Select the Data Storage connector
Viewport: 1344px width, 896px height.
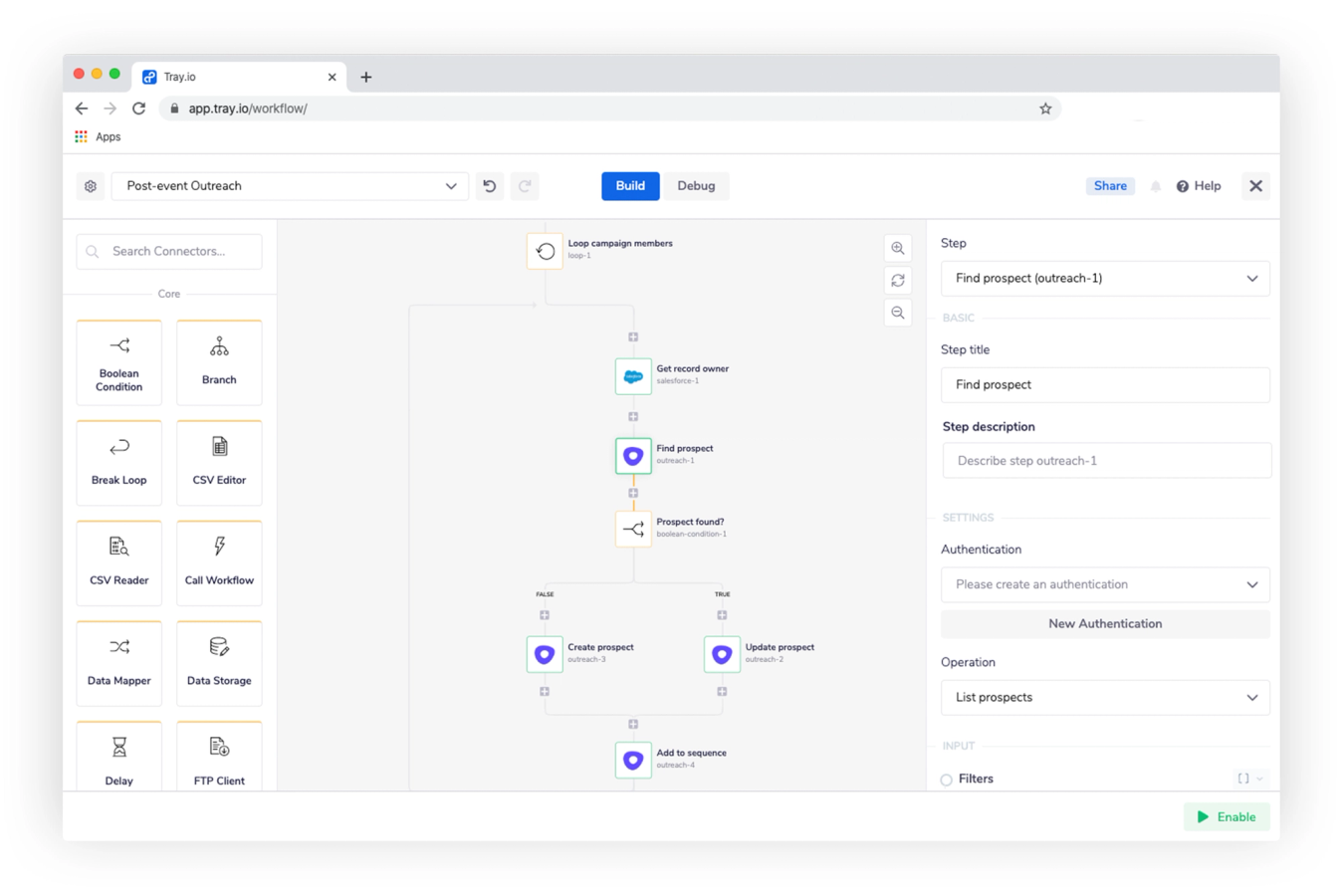(x=219, y=664)
